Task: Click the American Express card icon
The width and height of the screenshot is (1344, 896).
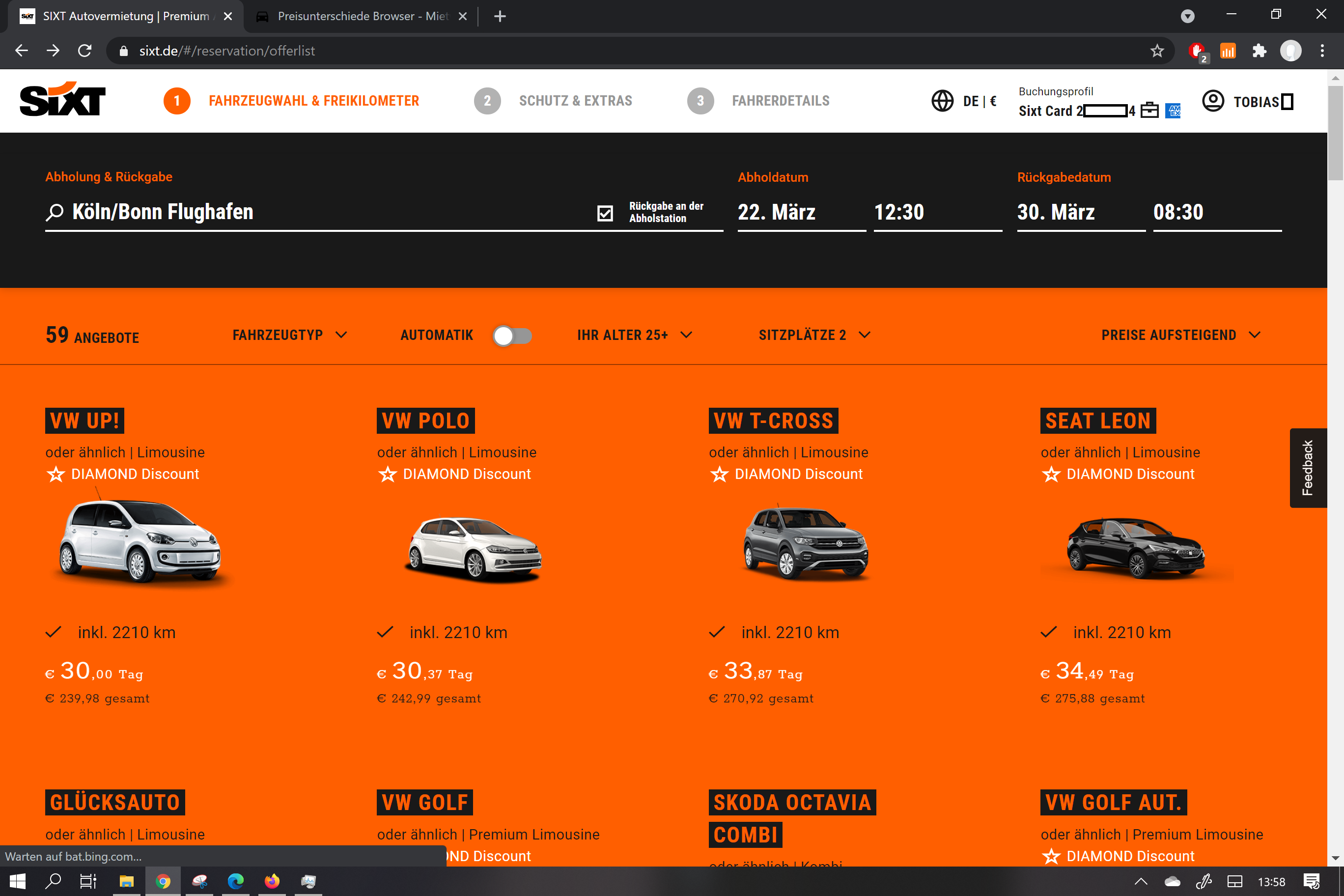Action: [x=1173, y=111]
